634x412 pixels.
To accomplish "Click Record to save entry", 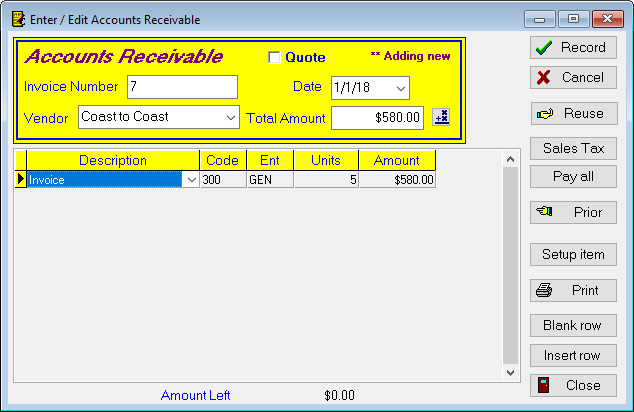I will point(573,48).
